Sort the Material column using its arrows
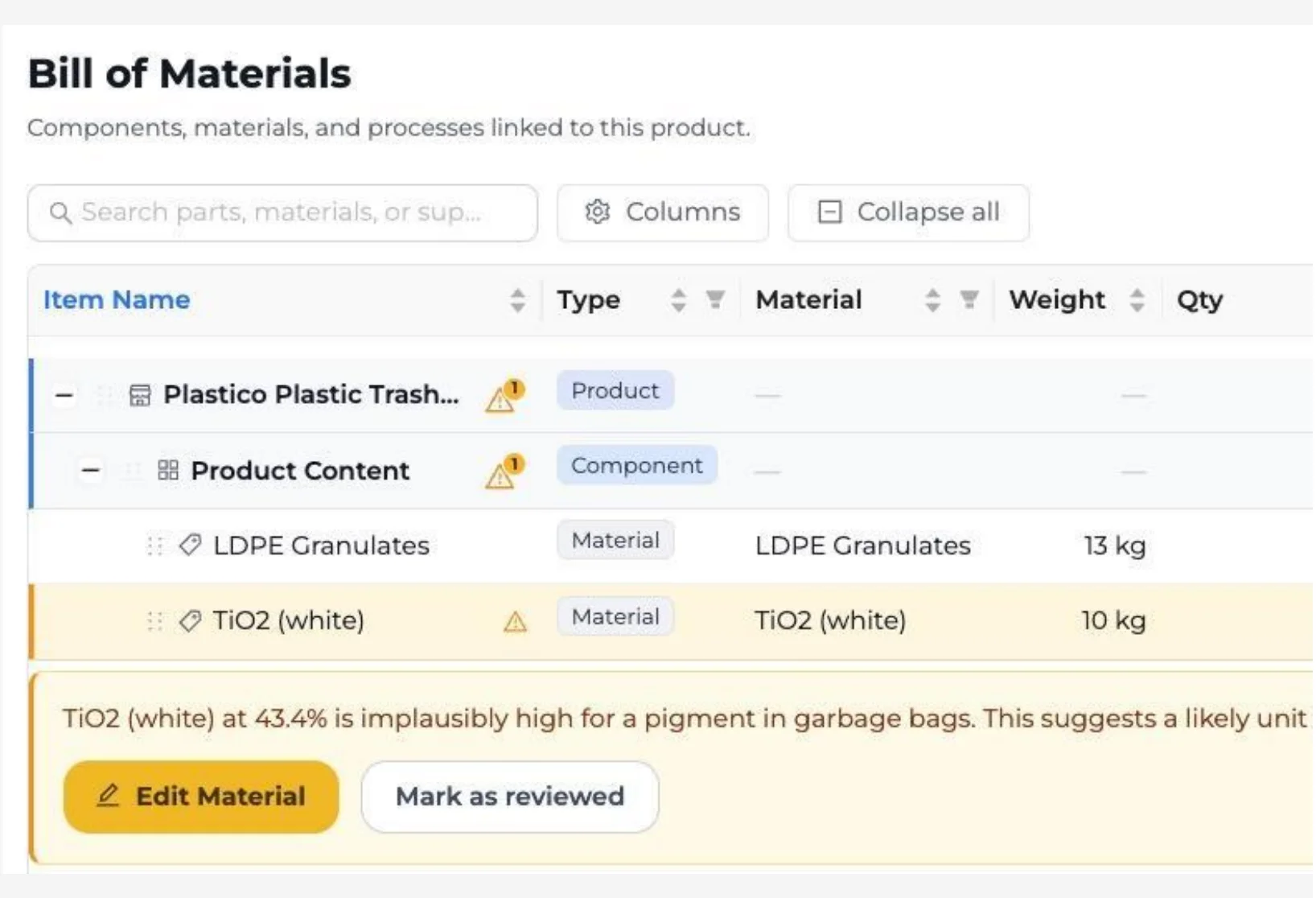 (933, 300)
